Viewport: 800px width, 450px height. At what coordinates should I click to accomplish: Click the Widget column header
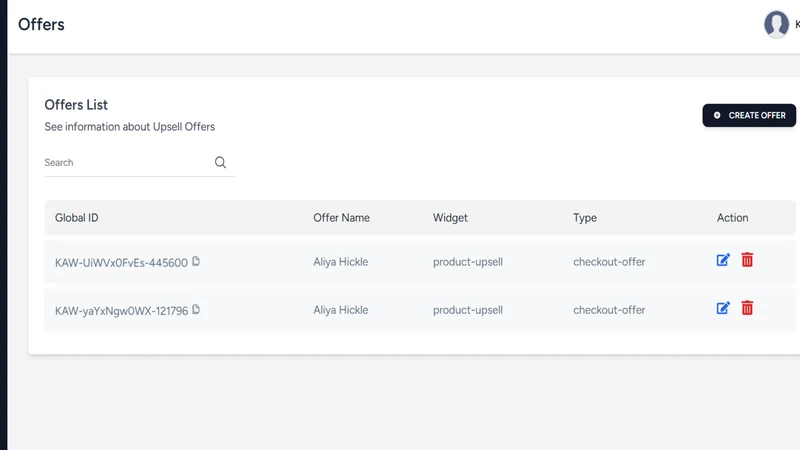point(450,218)
